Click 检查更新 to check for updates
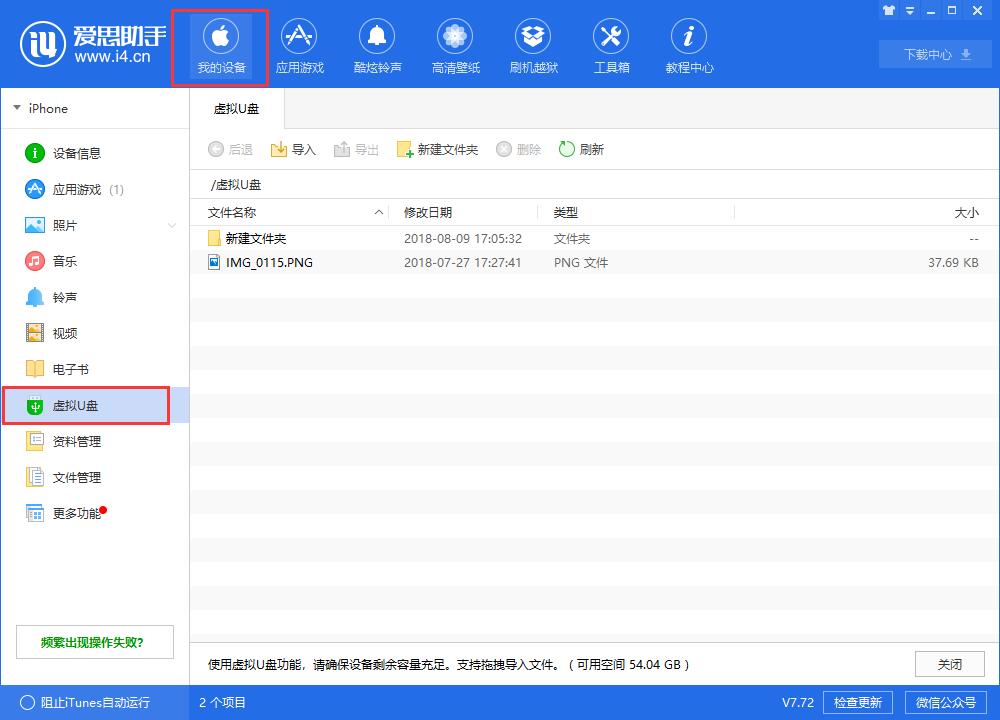The width and height of the screenshot is (1000, 720). pos(858,702)
